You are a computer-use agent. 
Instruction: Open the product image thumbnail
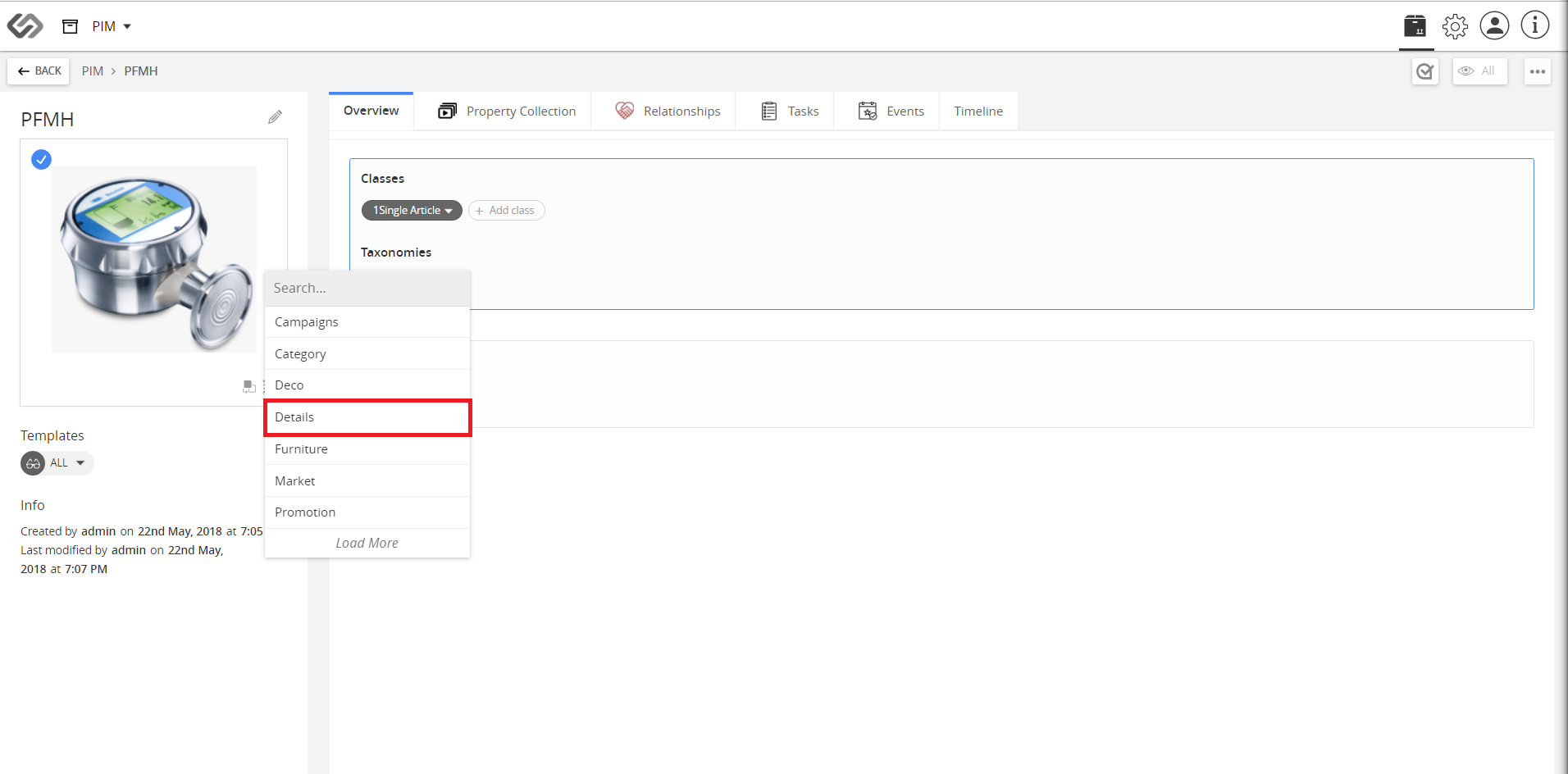154,259
